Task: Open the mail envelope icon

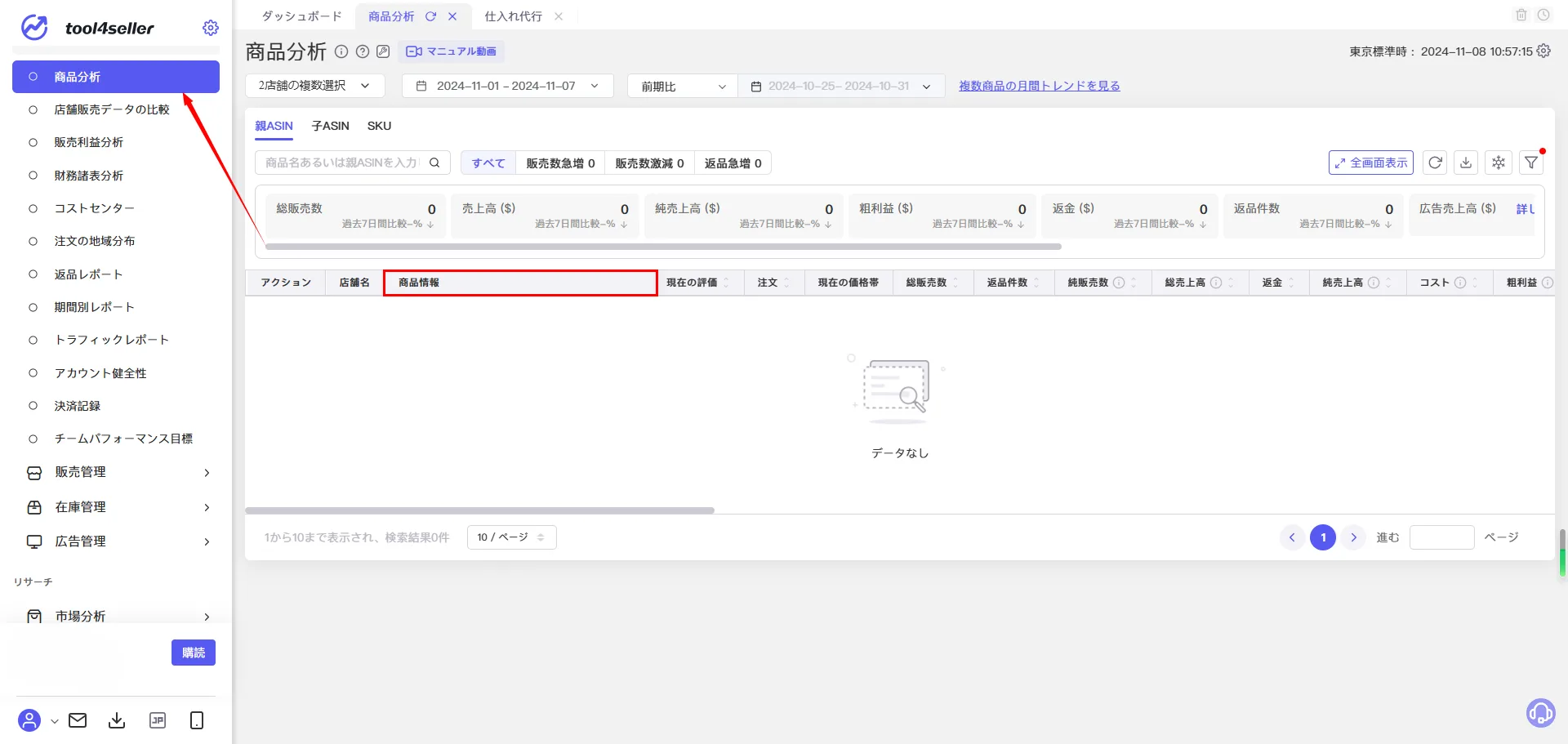Action: tap(78, 720)
